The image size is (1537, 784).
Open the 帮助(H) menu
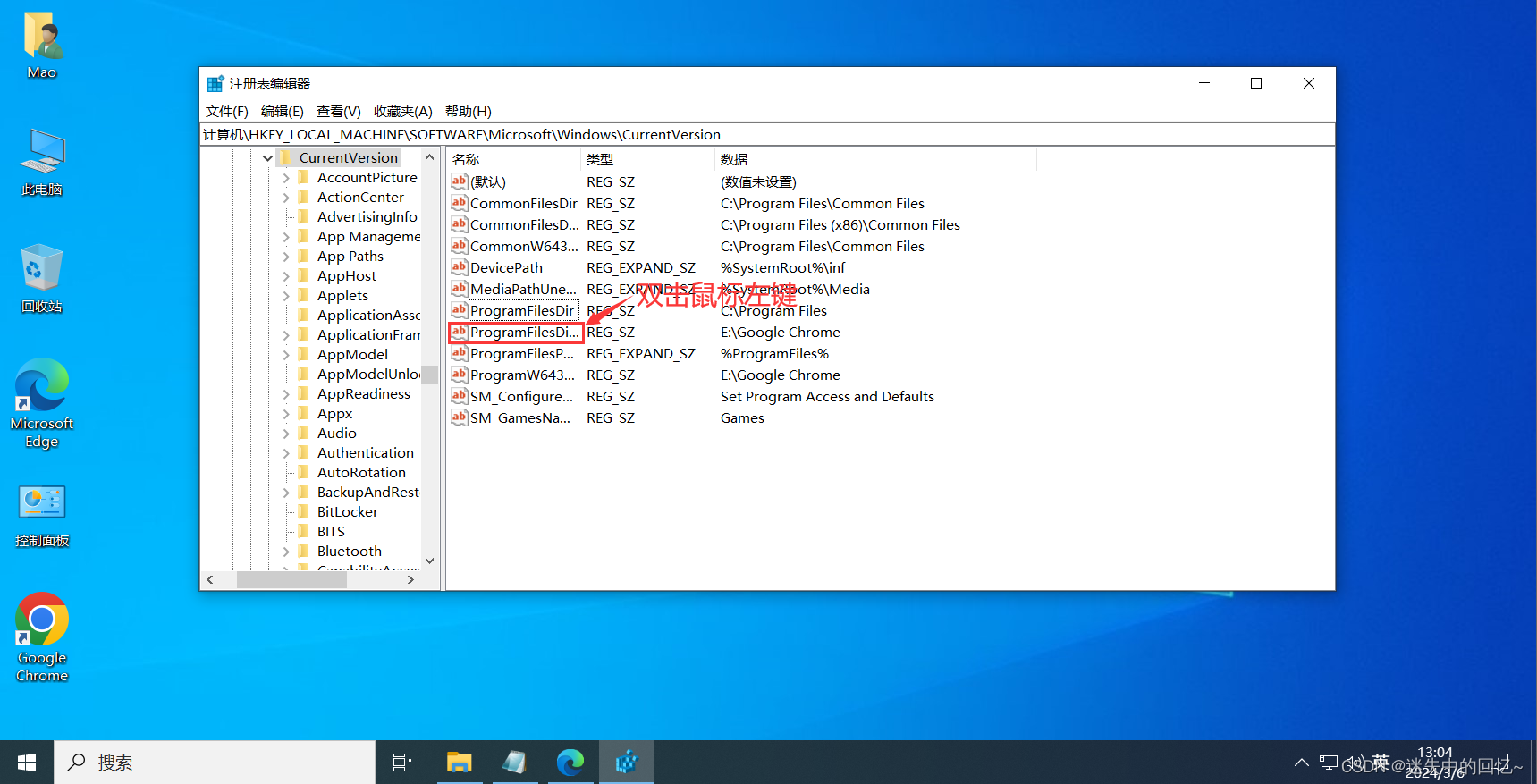pos(469,111)
